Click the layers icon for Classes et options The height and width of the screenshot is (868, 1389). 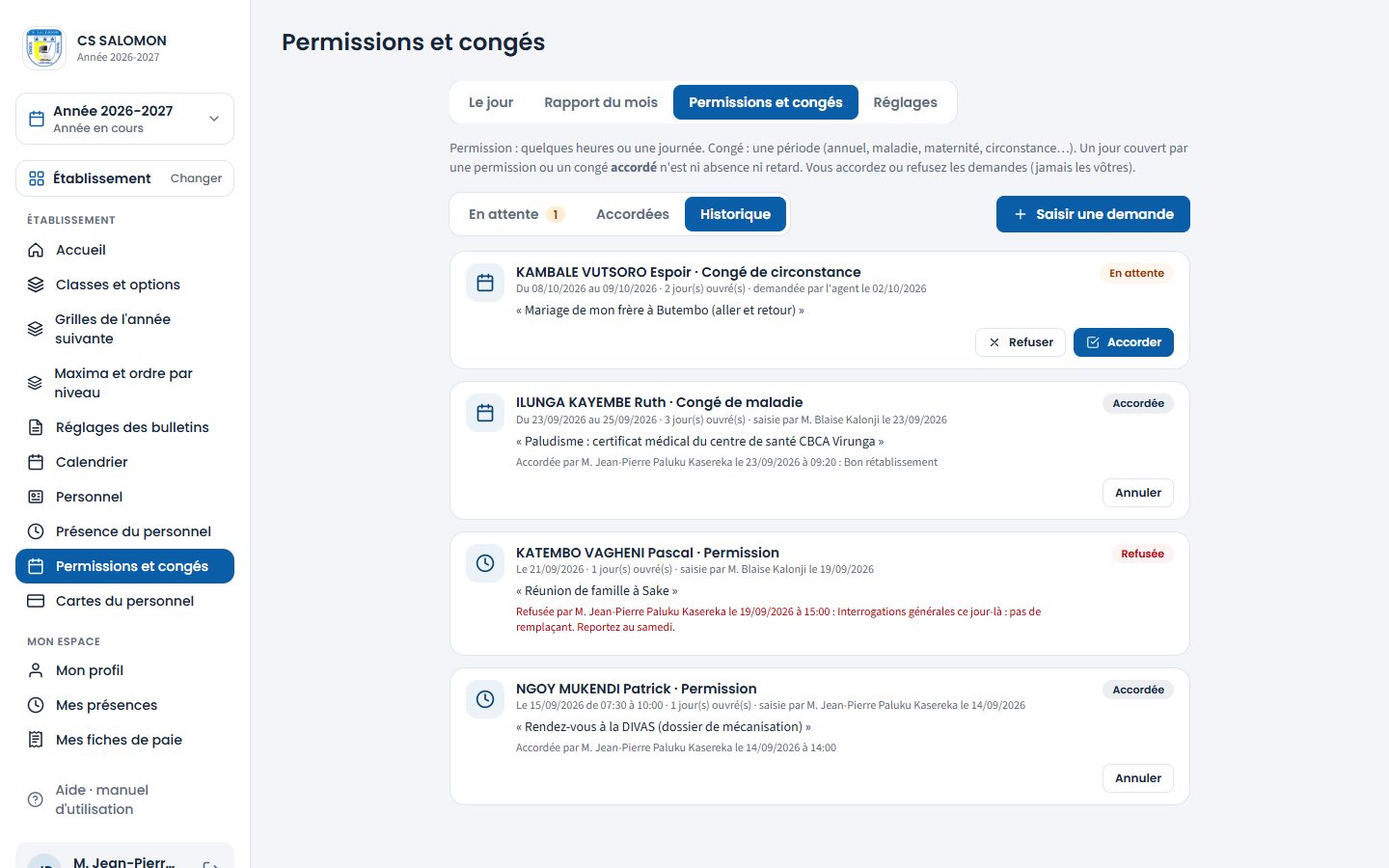click(36, 285)
